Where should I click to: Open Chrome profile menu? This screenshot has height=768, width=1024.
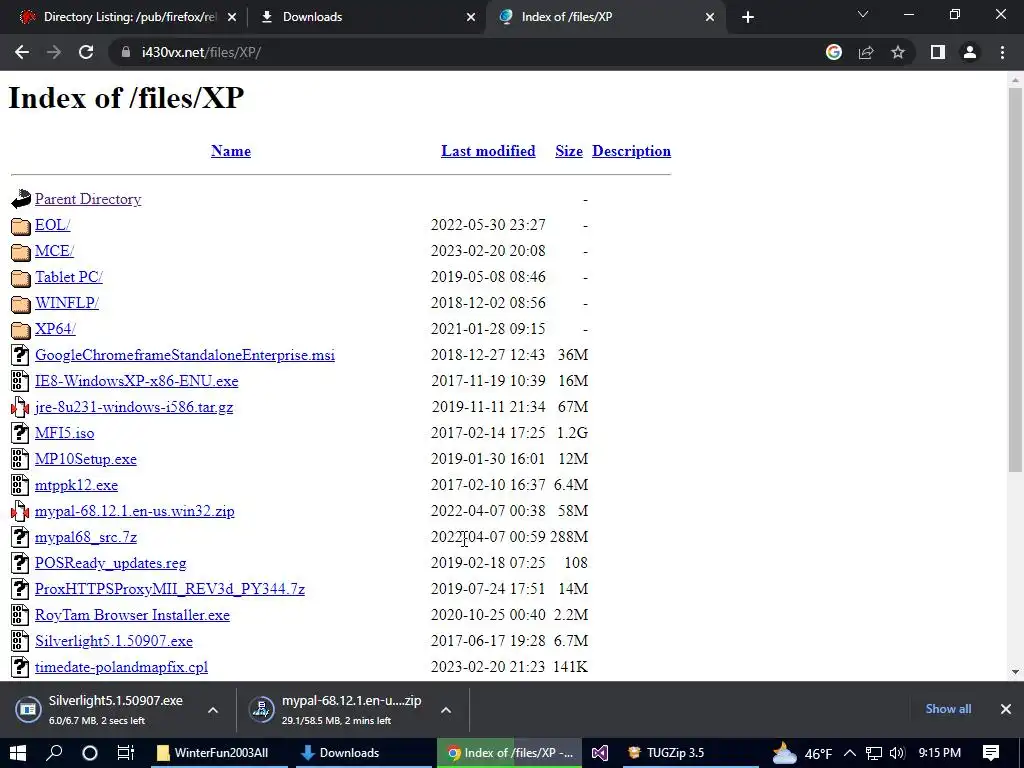click(970, 52)
